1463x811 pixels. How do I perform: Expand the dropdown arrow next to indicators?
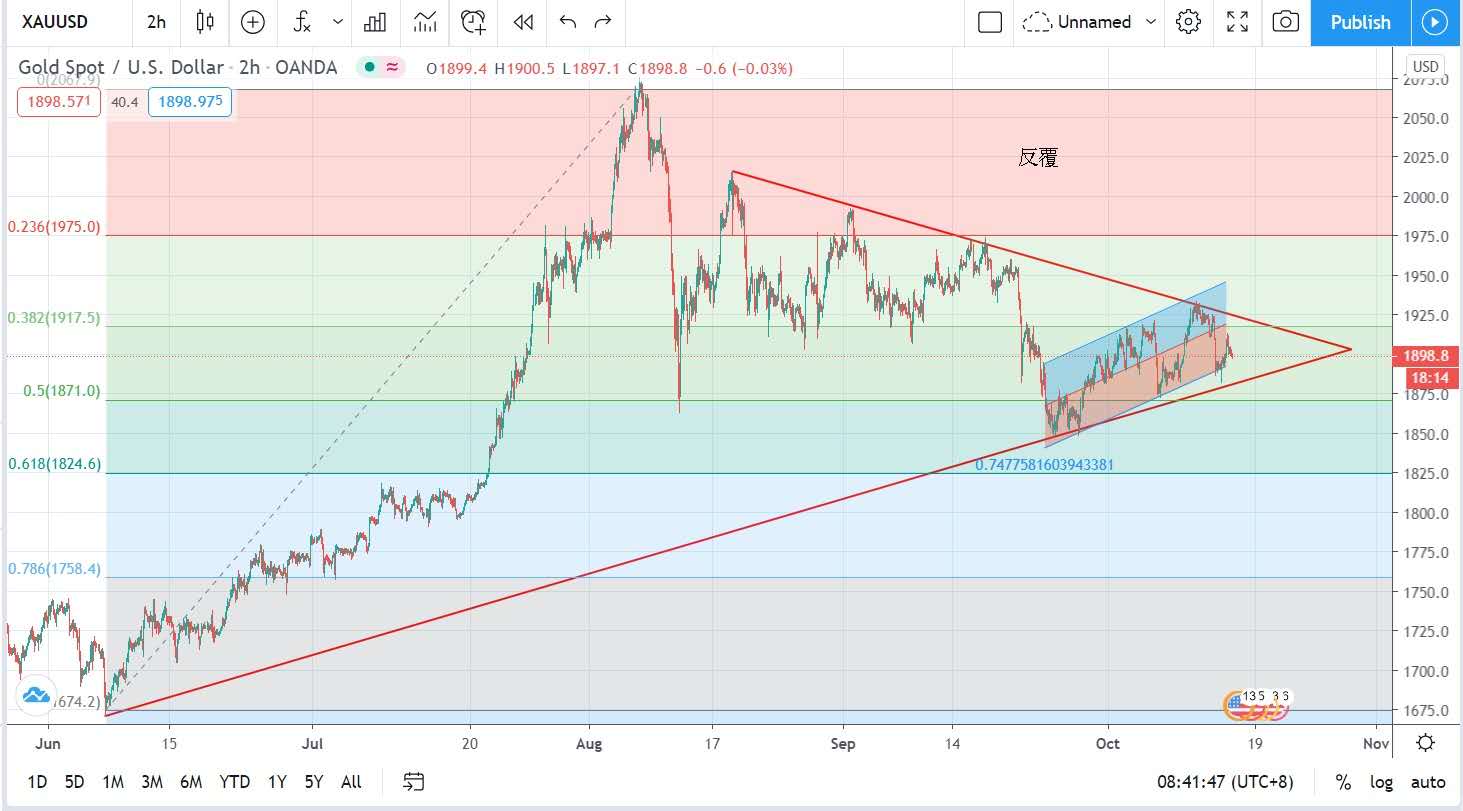(338, 22)
